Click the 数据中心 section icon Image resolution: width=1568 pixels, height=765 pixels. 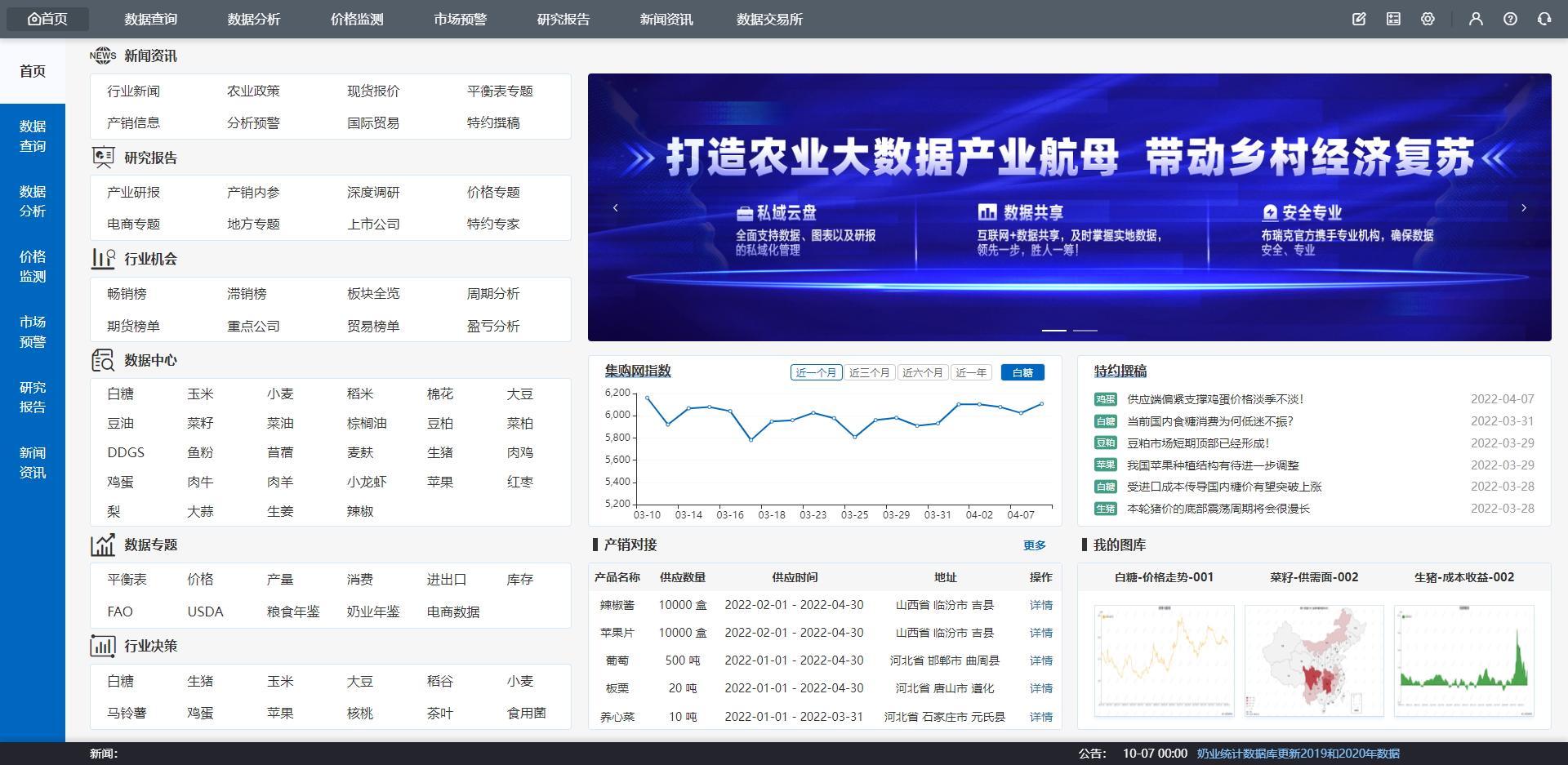(103, 360)
